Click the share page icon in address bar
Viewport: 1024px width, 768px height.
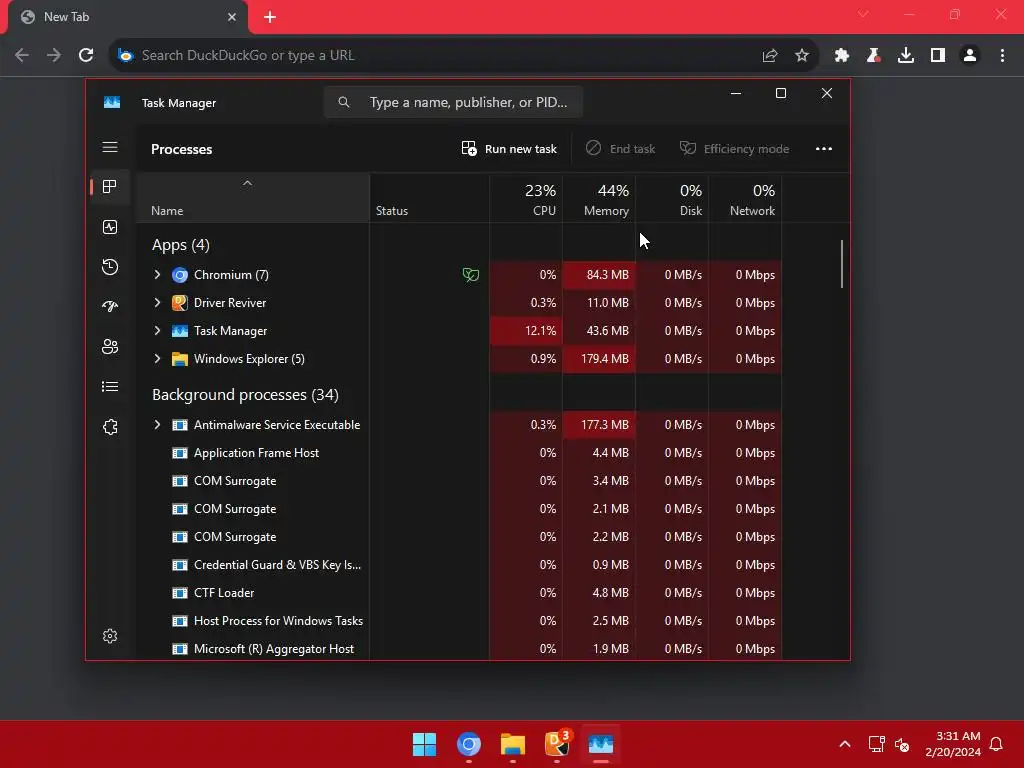(x=770, y=56)
